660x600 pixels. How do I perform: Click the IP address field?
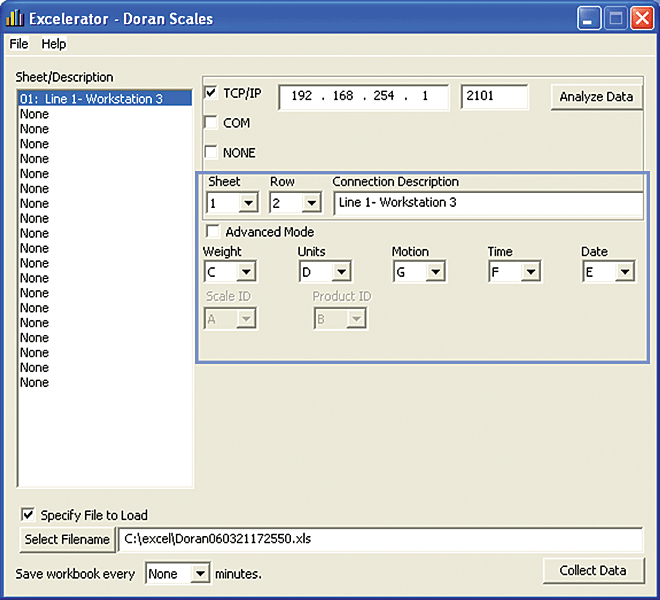coord(364,96)
